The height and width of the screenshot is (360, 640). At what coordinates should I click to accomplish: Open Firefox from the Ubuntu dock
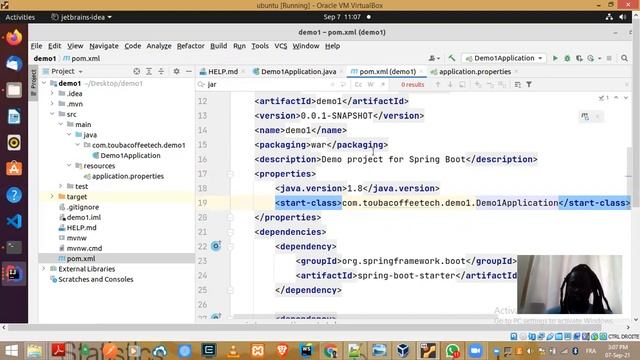pos(14,38)
